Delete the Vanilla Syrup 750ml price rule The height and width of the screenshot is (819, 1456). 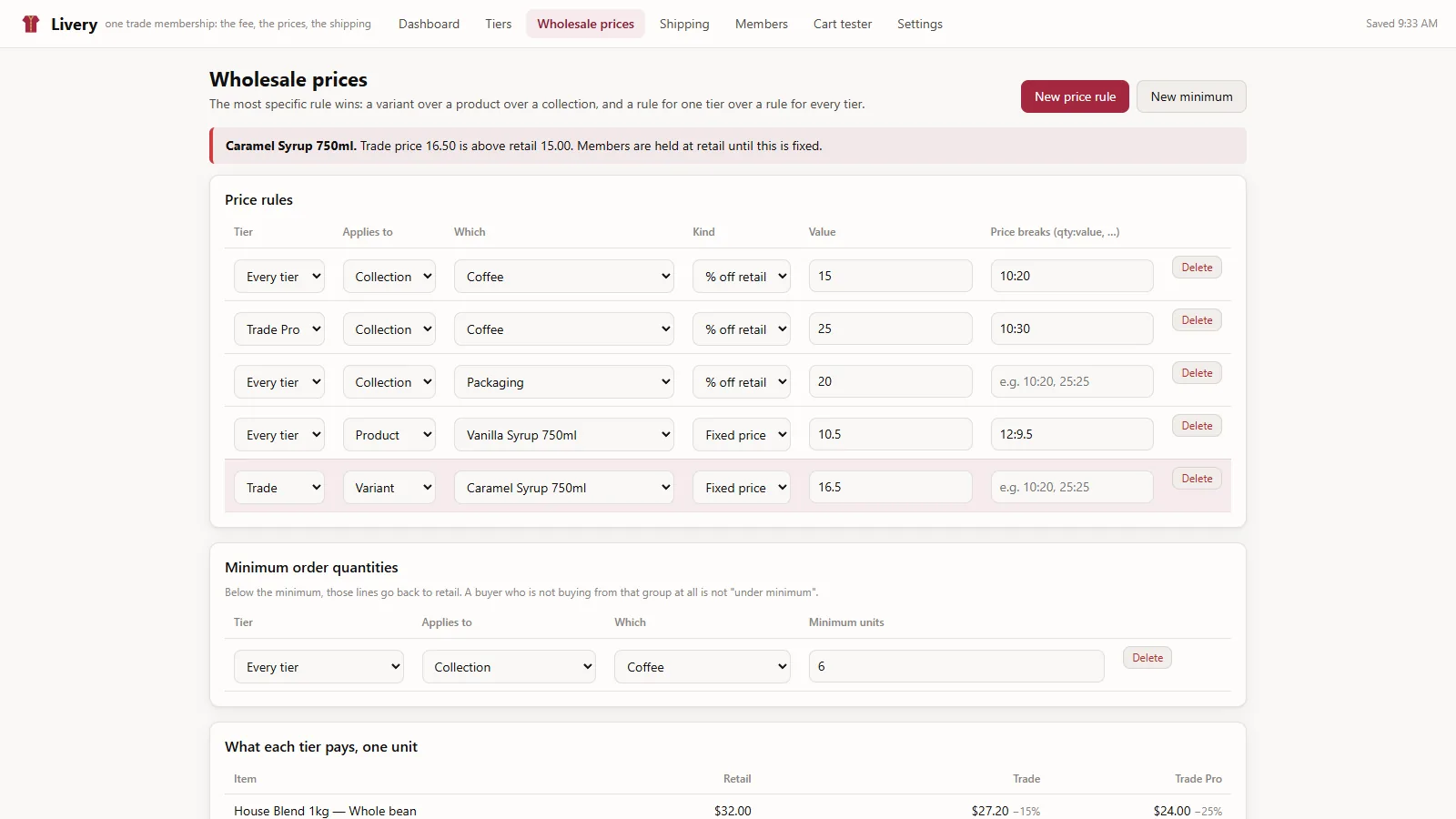pos(1197,426)
